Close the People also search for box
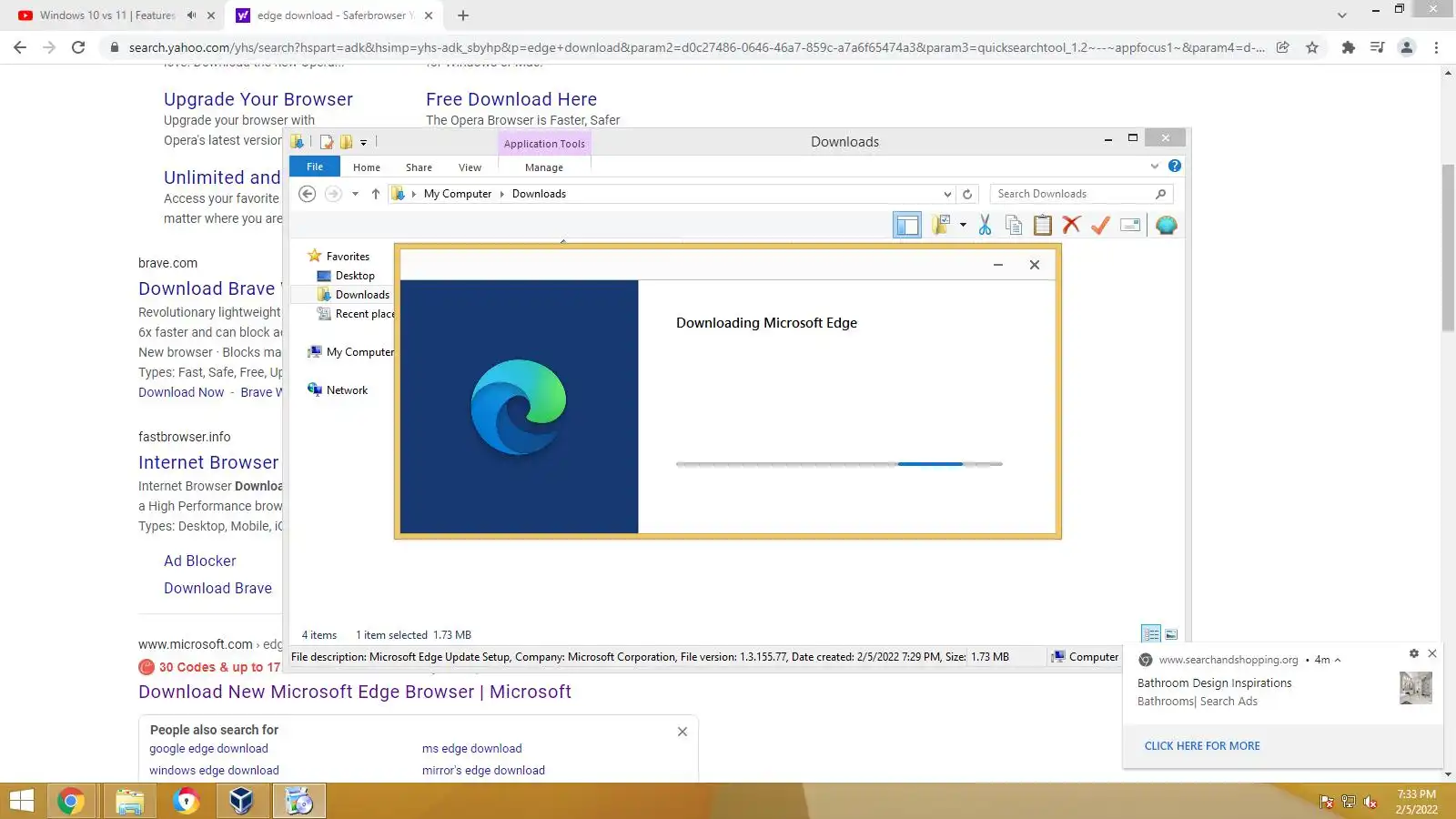This screenshot has height=819, width=1456. (682, 732)
